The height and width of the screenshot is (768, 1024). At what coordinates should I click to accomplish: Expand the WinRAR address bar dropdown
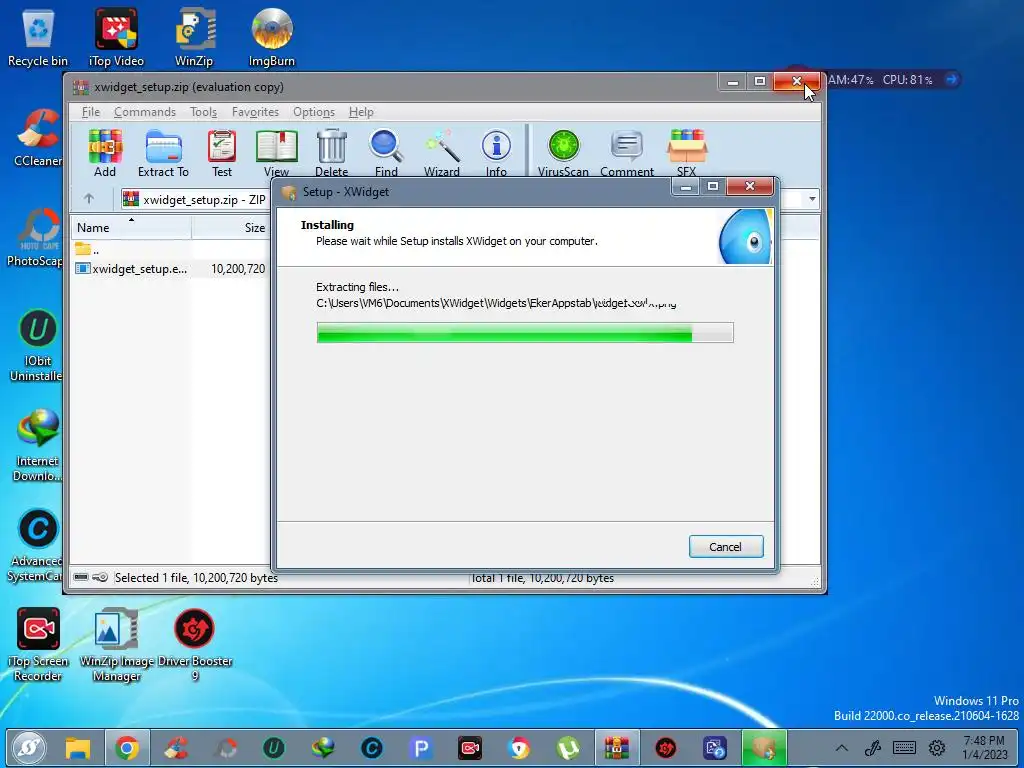812,199
